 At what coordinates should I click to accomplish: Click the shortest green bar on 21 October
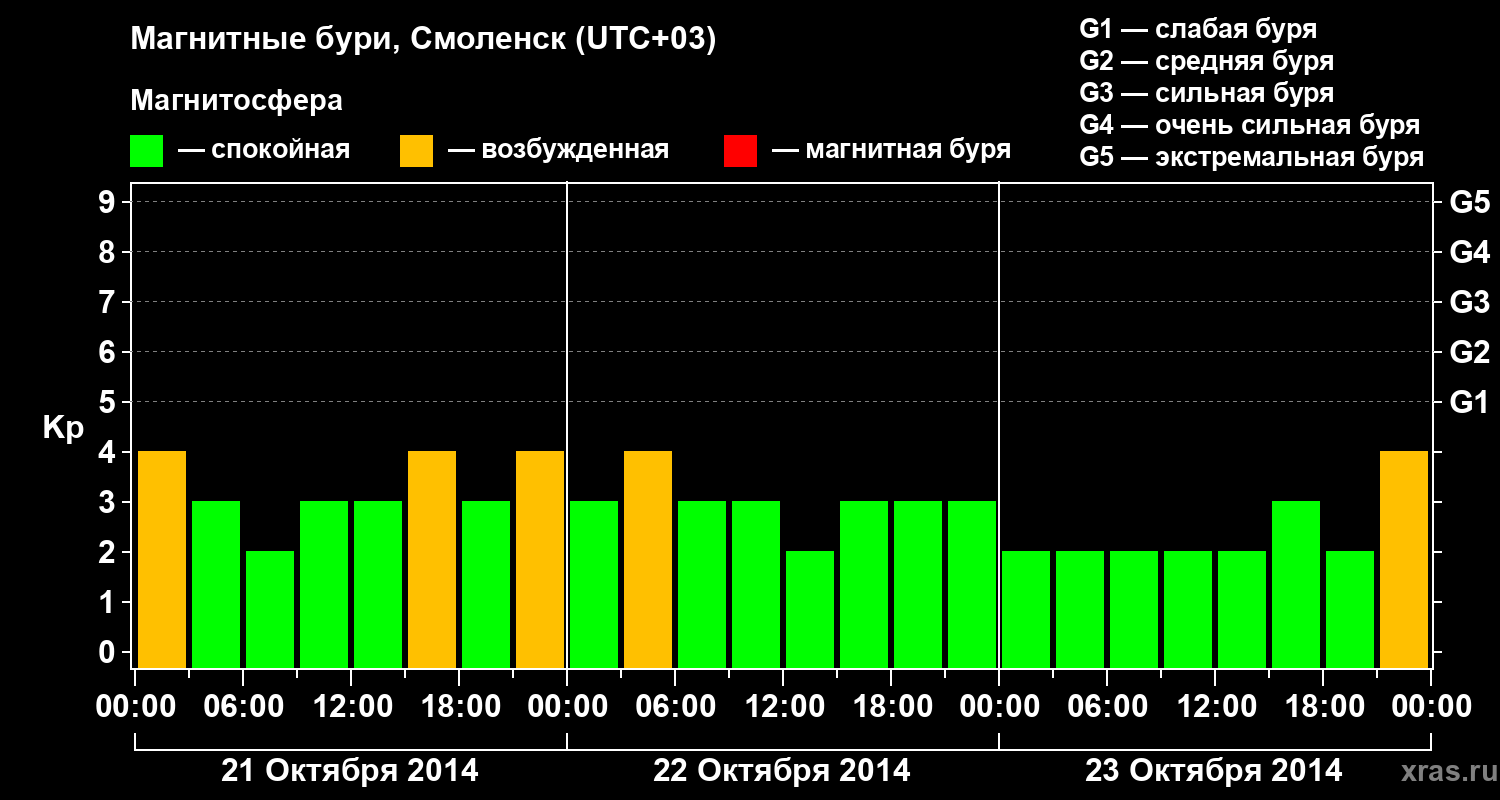point(270,609)
